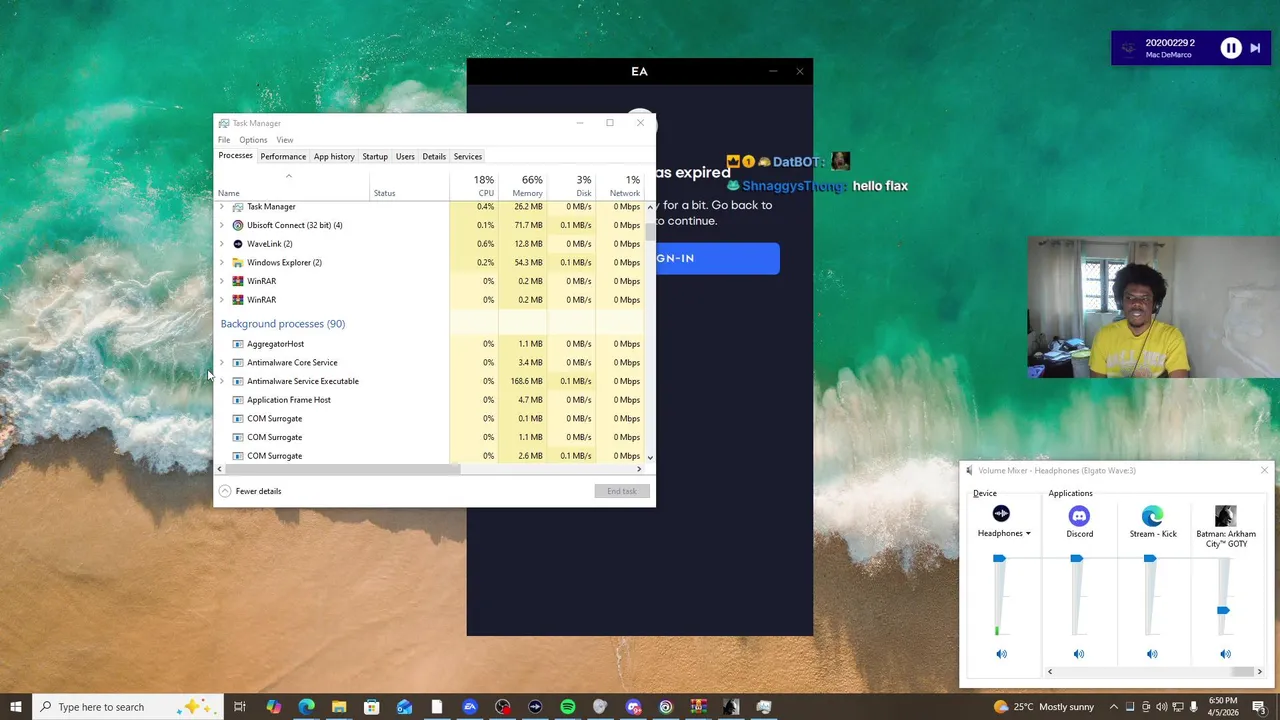Click the Task Manager vertical scrollbar

pyautogui.click(x=650, y=232)
